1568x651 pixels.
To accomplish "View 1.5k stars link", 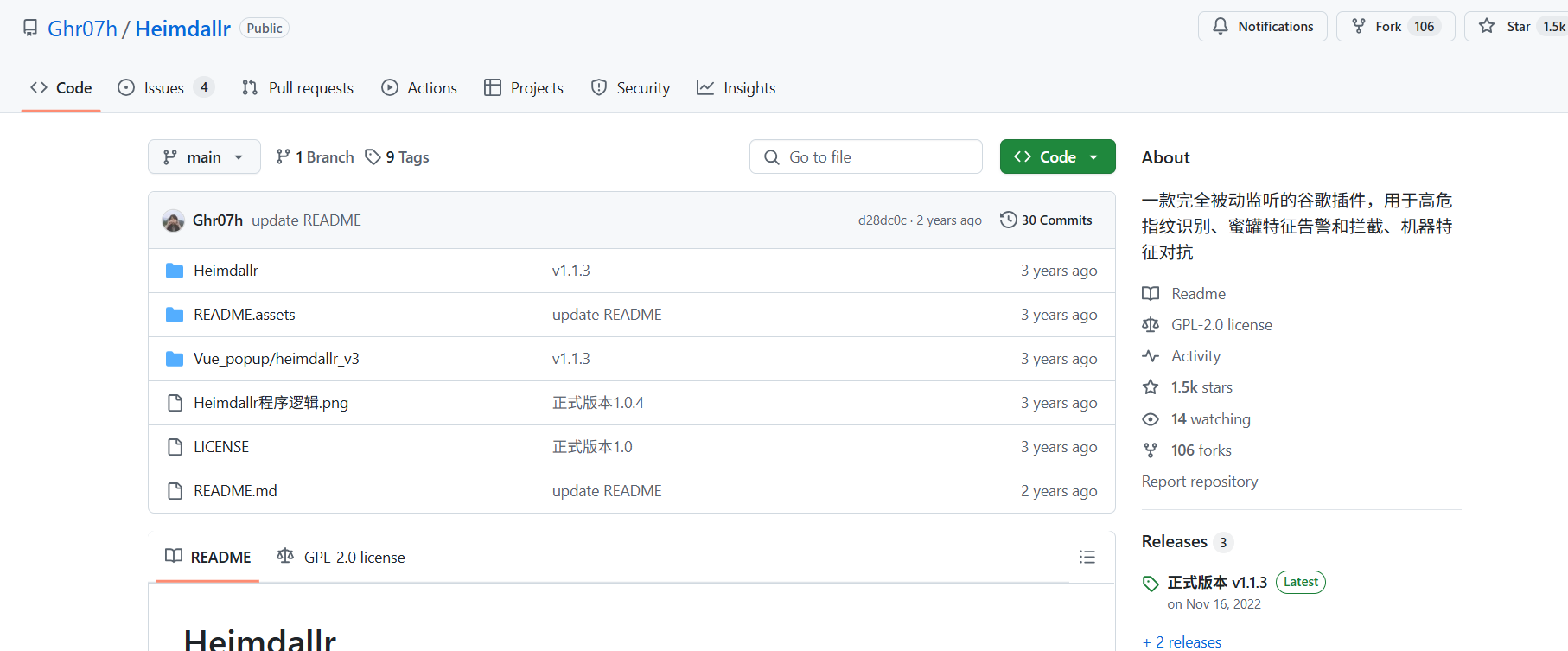I will pos(1201,387).
